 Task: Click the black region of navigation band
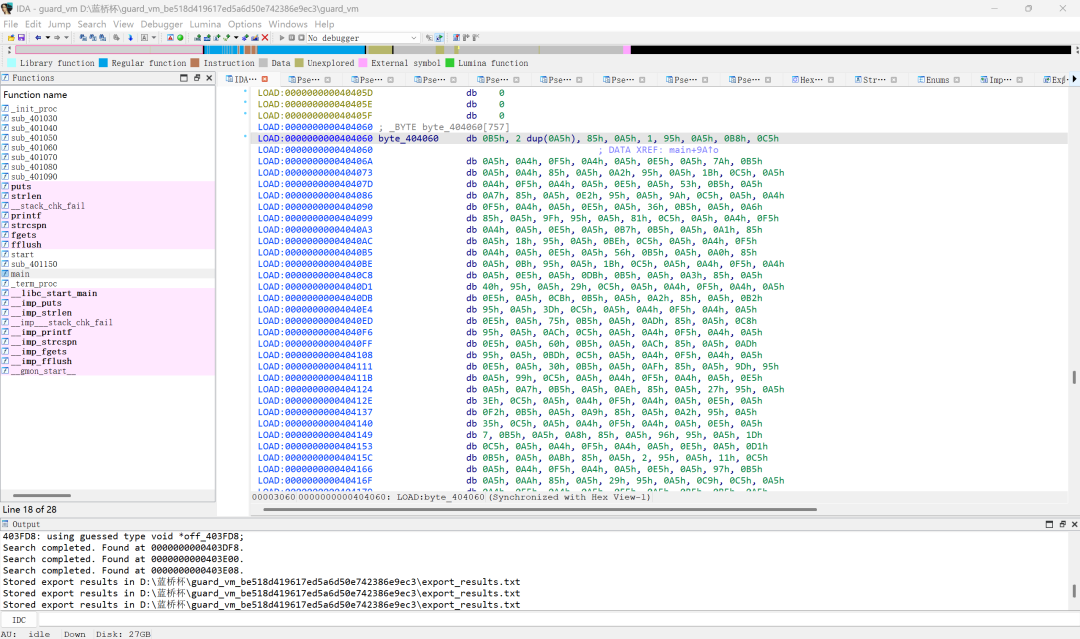pyautogui.click(x=851, y=50)
